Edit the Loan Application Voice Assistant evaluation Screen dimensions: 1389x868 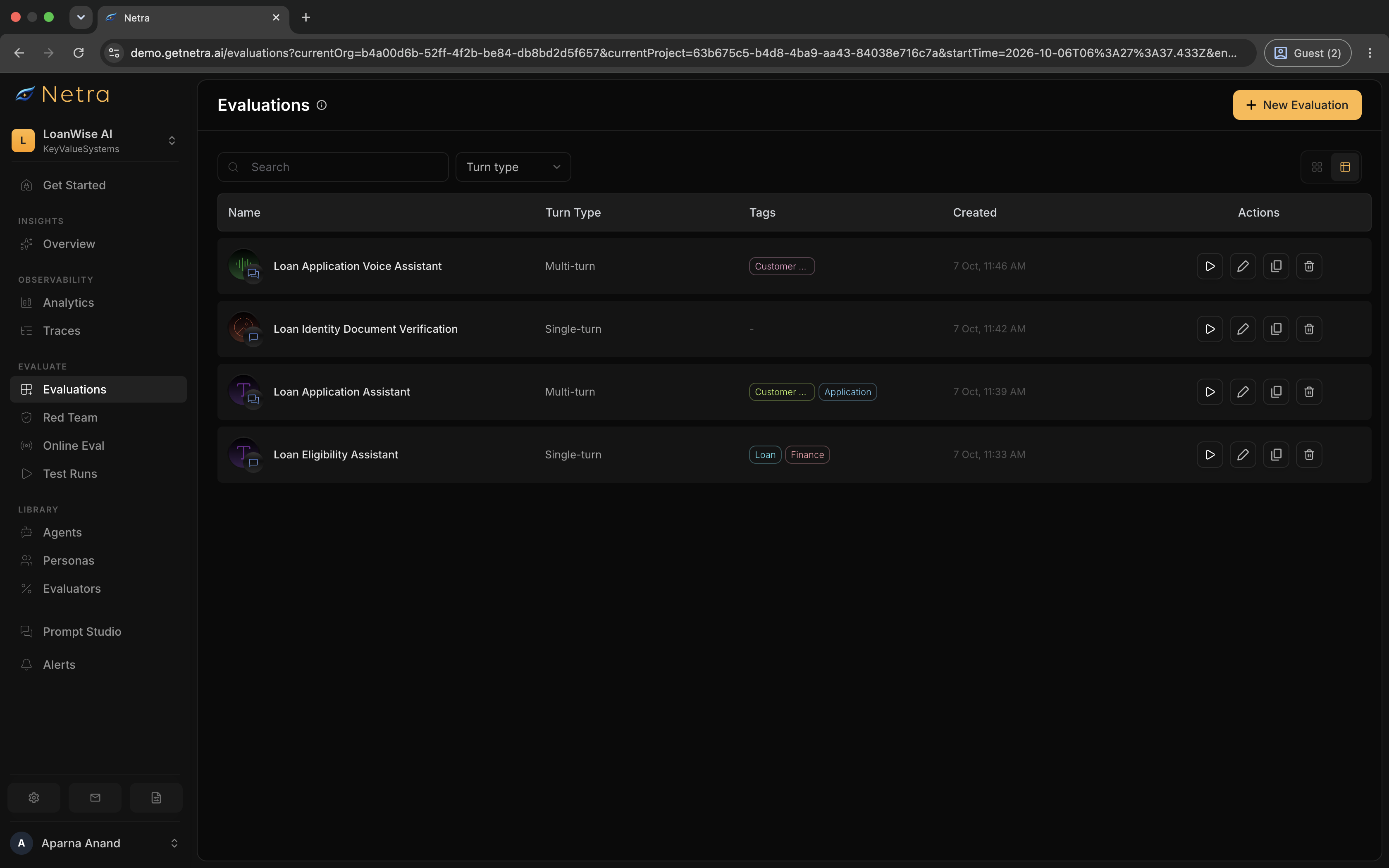[1243, 266]
